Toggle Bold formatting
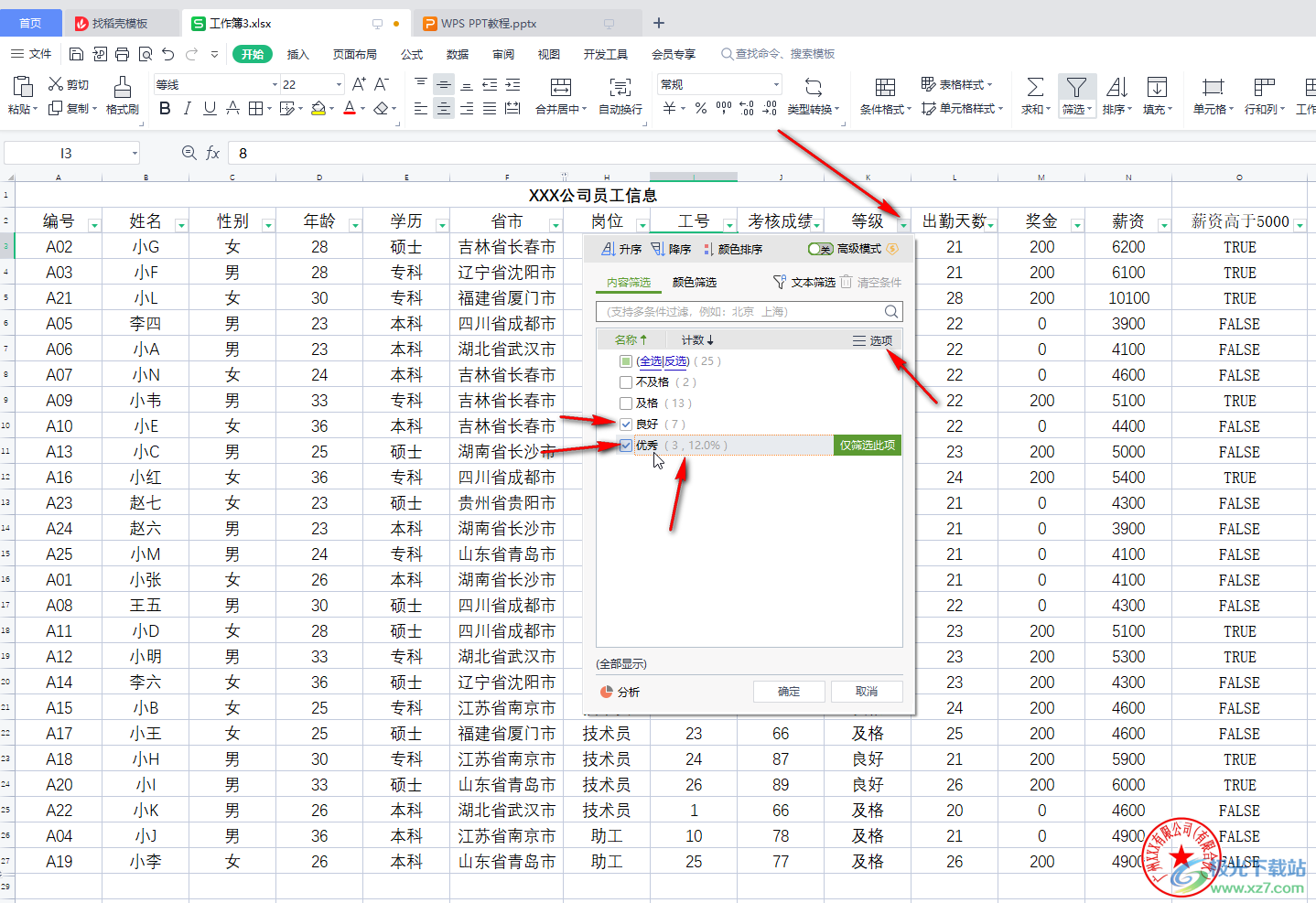Viewport: 1316px width, 903px height. pos(165,109)
